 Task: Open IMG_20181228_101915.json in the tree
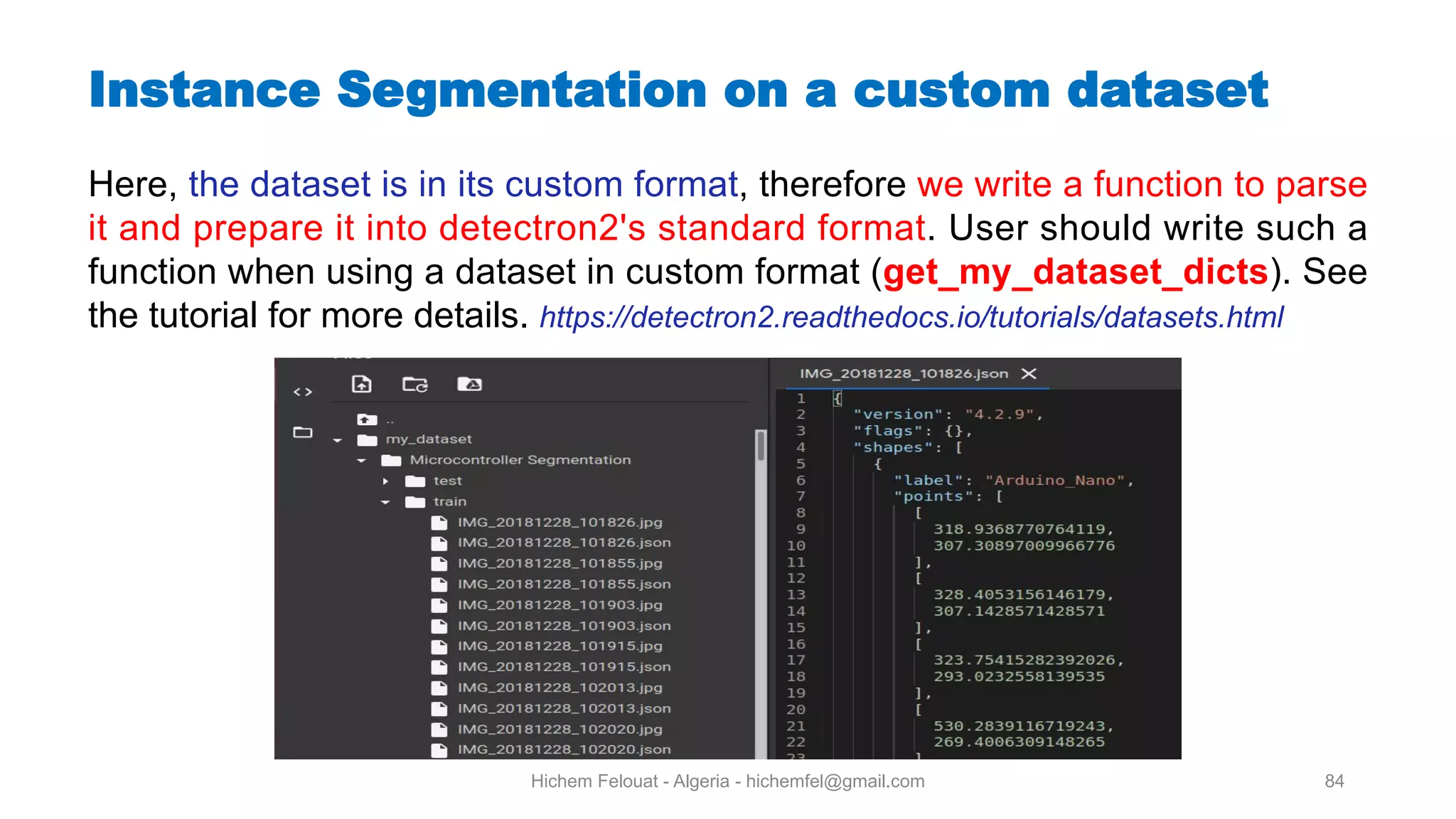pos(564,668)
